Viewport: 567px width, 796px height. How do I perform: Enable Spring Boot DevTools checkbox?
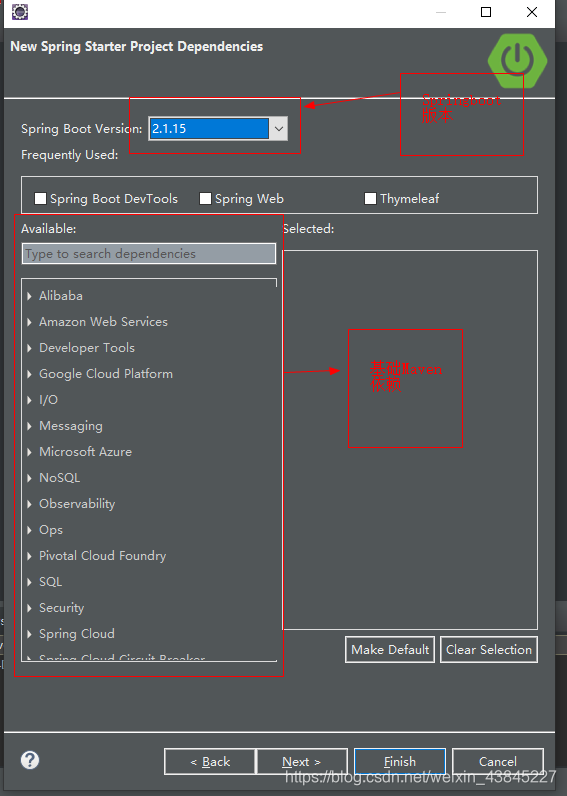pos(40,198)
